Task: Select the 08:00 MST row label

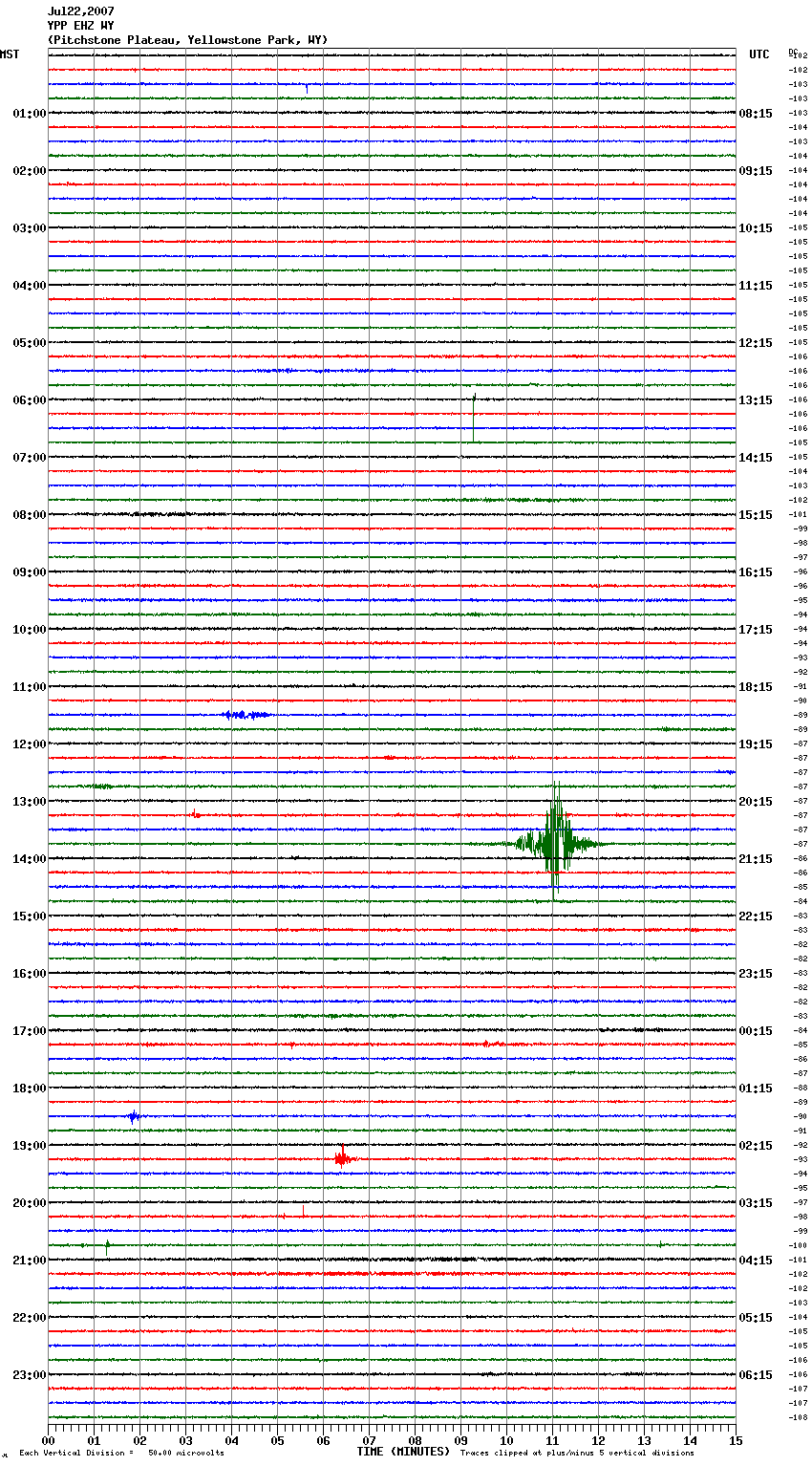Action: (29, 515)
